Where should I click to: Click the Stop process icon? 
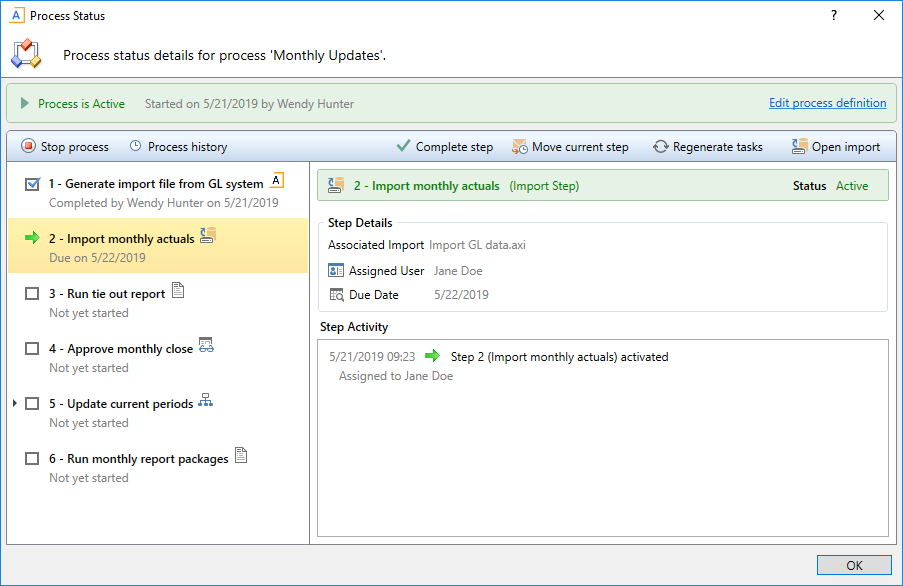point(31,146)
